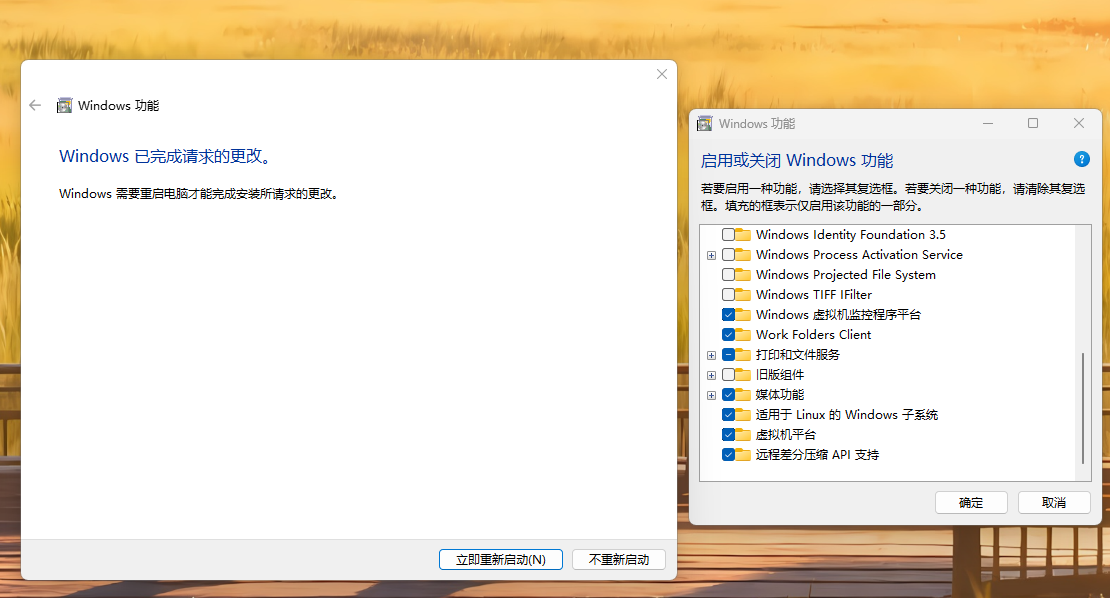Select 适用于 Linux 的 Windows 子系统 label
This screenshot has width=1110, height=598.
click(847, 415)
